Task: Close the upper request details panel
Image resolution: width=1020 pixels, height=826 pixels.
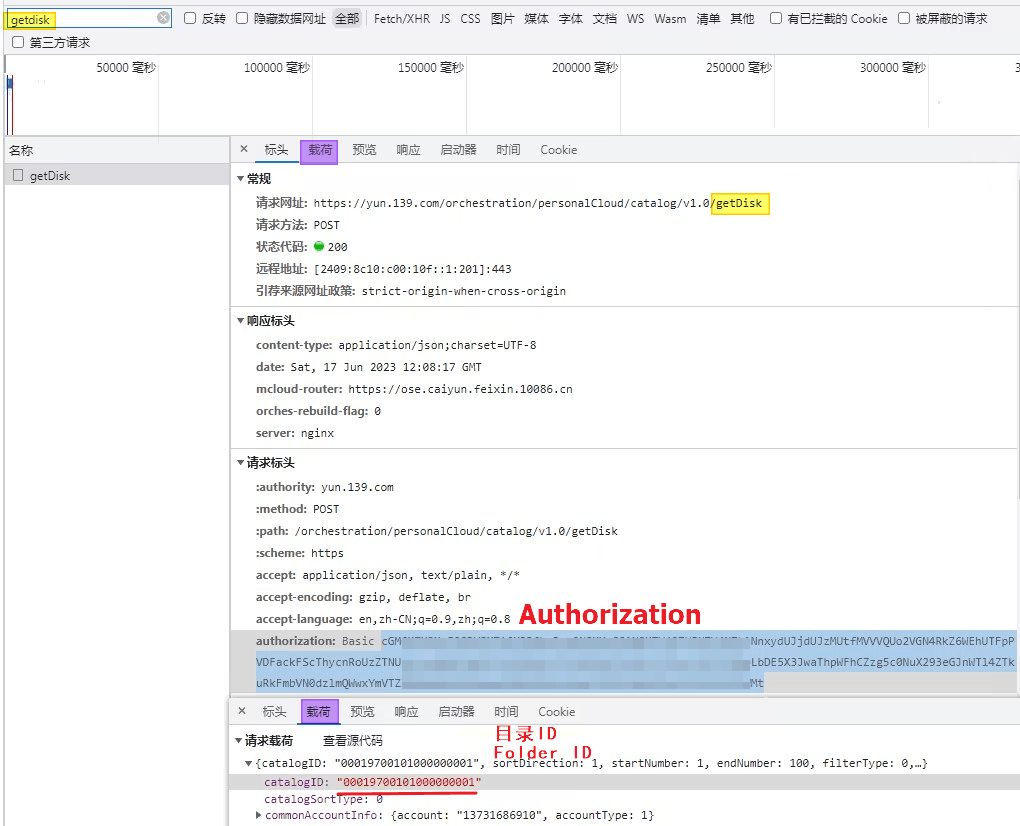Action: [x=243, y=149]
